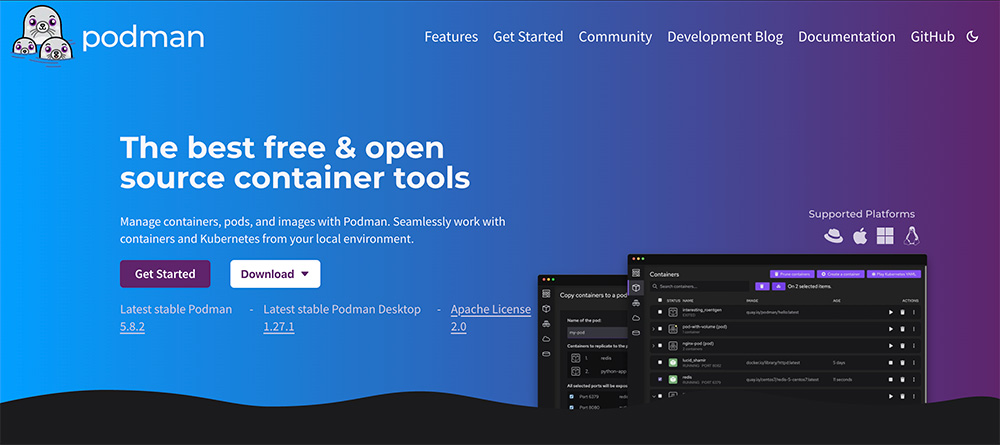Go to the Community page

click(x=615, y=37)
